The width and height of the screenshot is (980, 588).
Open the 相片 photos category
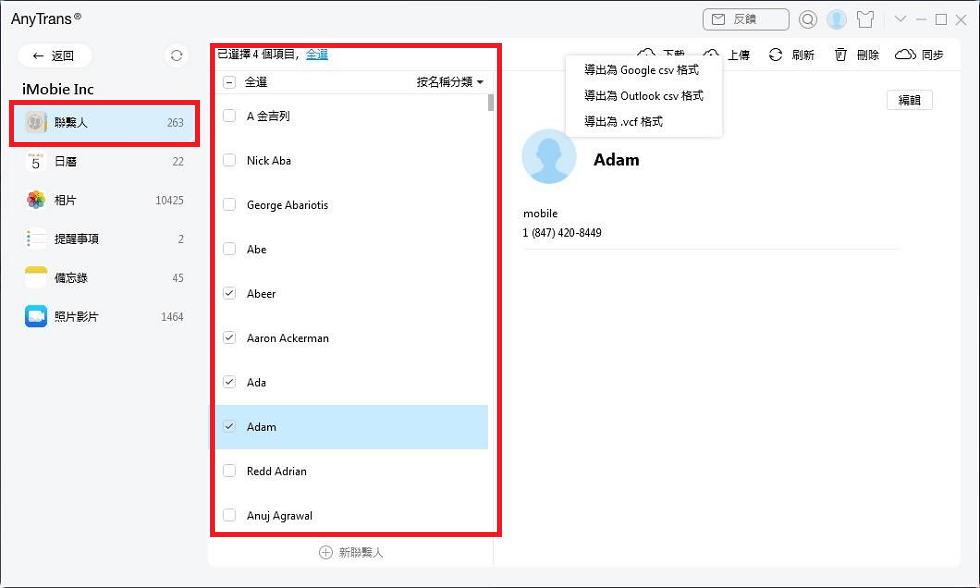pyautogui.click(x=104, y=200)
